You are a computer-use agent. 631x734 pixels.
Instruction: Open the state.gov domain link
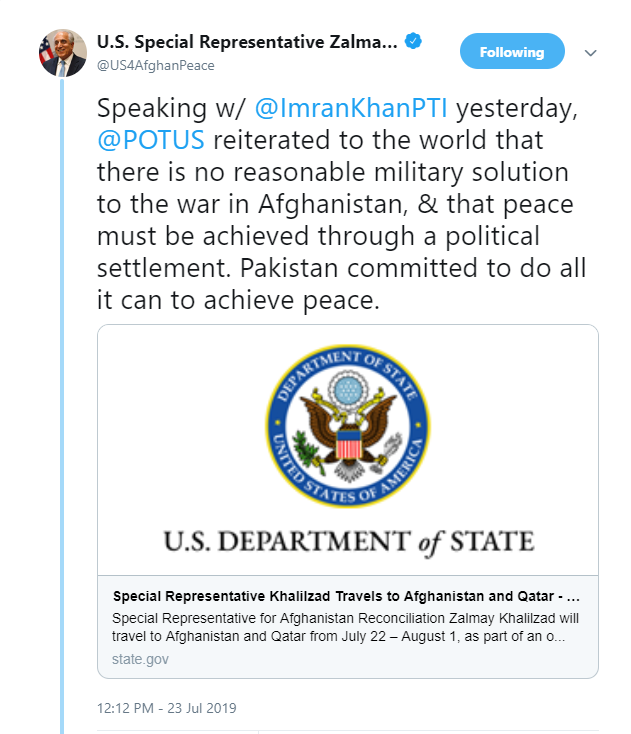[140, 659]
